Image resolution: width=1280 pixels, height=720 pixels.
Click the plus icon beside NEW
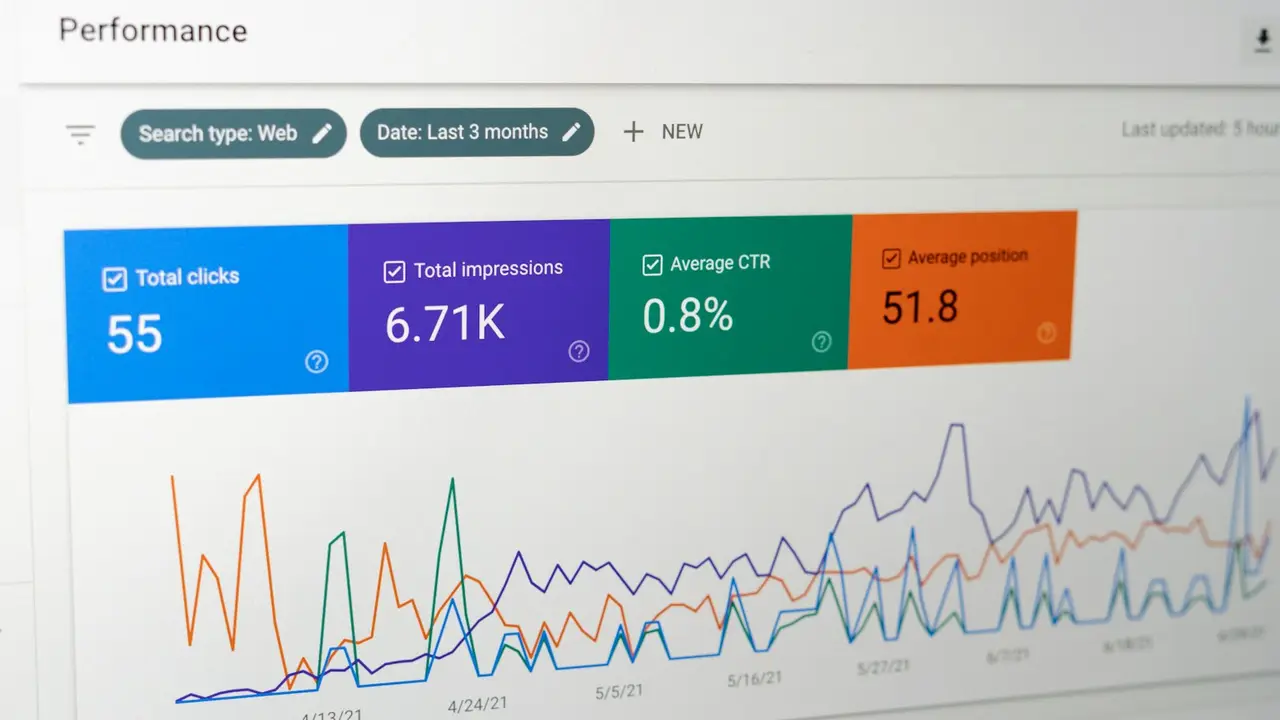633,131
